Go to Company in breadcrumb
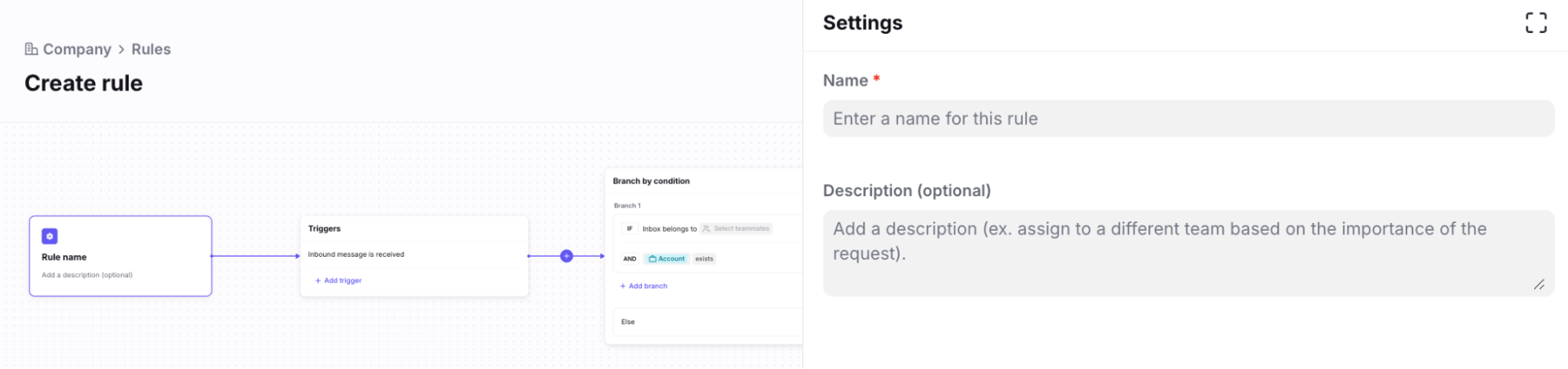Screen dimensions: 1568x369 pos(77,49)
